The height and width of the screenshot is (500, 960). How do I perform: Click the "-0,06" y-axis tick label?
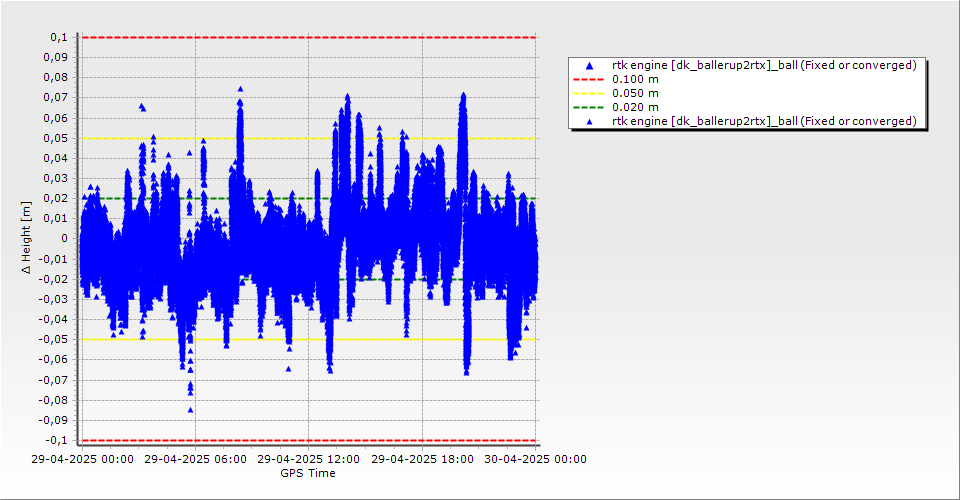pos(54,360)
